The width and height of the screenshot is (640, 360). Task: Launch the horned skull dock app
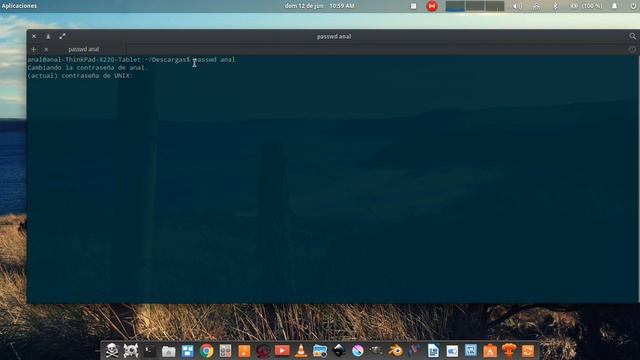pos(131,351)
